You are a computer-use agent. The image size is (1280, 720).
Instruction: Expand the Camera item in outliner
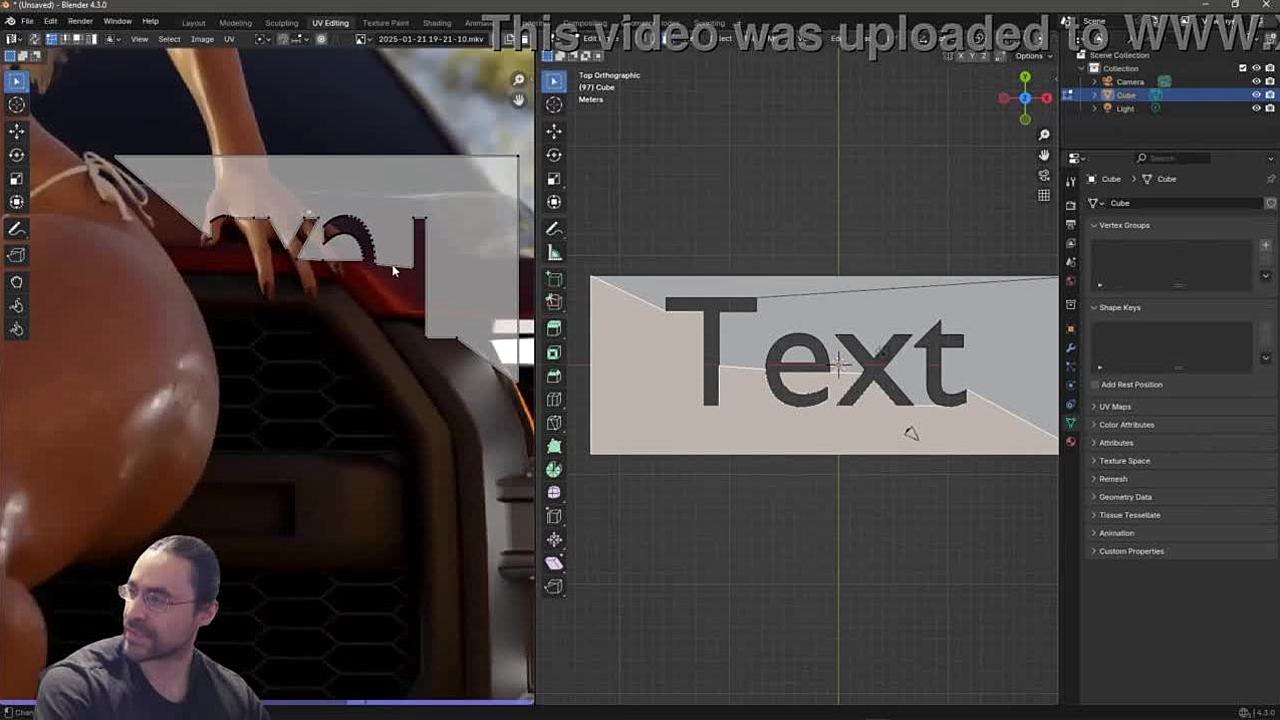pos(1095,82)
